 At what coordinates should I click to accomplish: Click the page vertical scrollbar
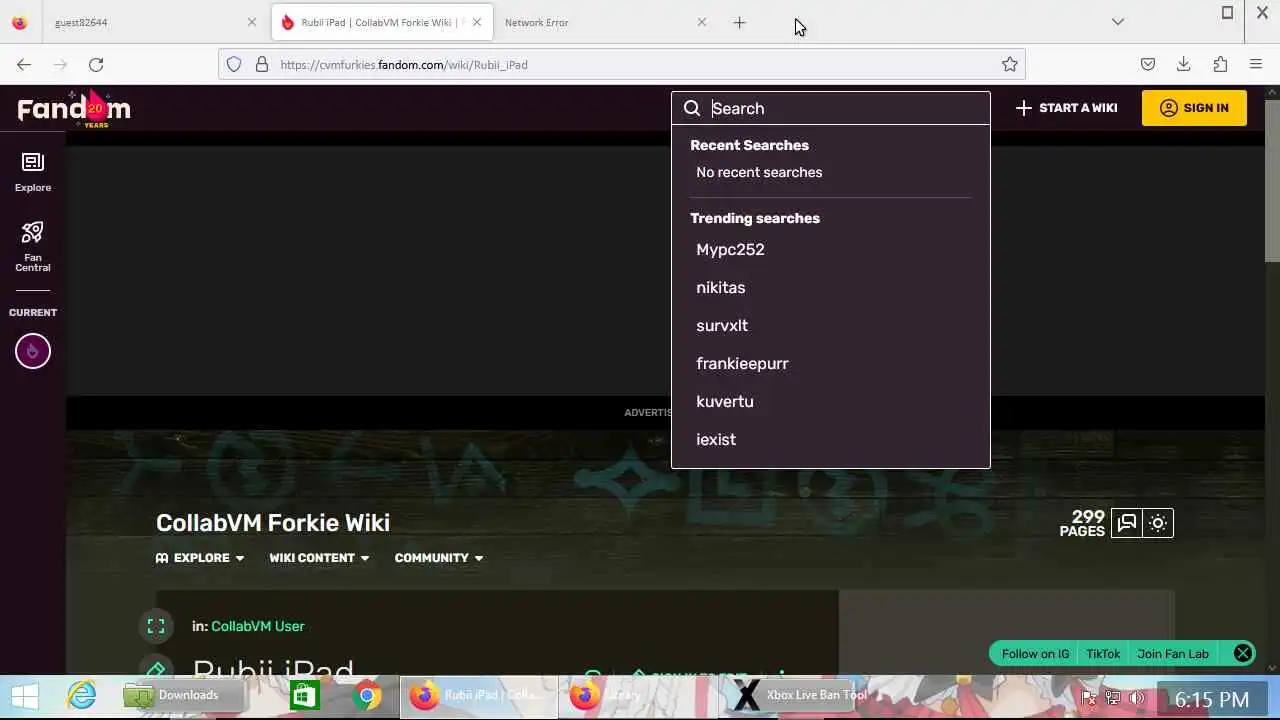pos(1272,180)
